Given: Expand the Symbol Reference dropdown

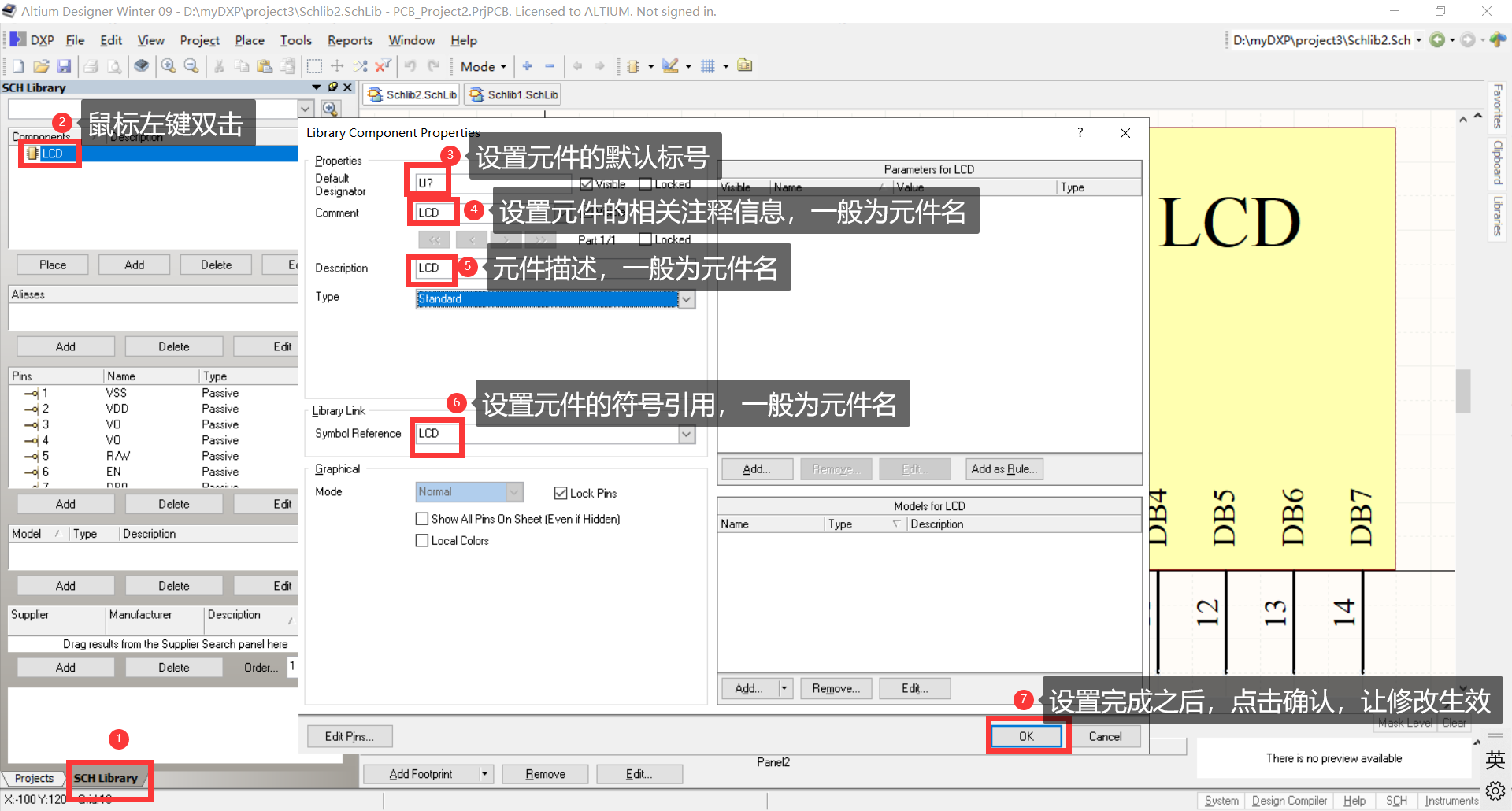Looking at the screenshot, I should click(x=687, y=435).
